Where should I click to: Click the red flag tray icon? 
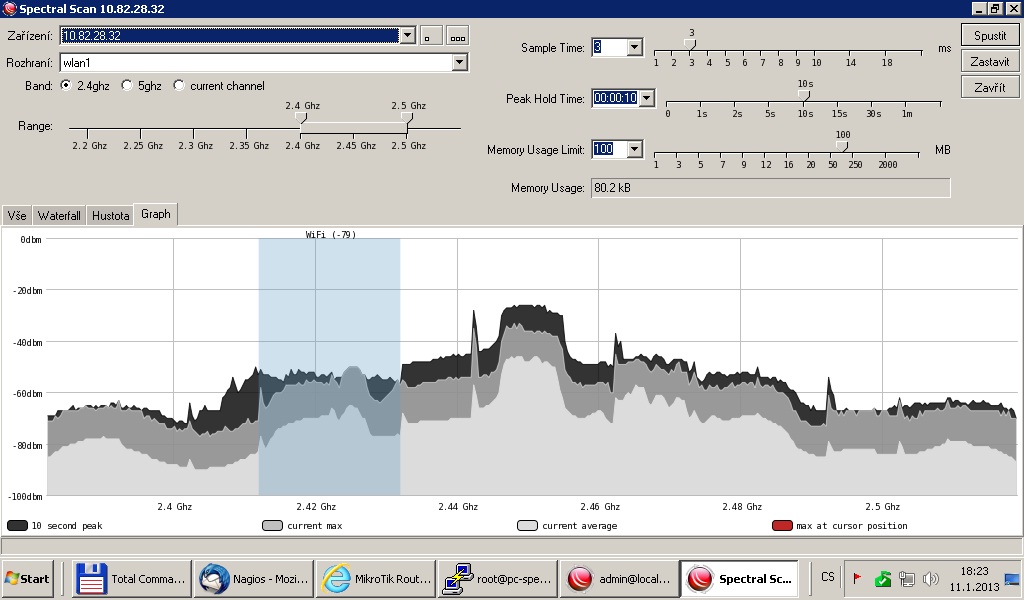[x=857, y=578]
